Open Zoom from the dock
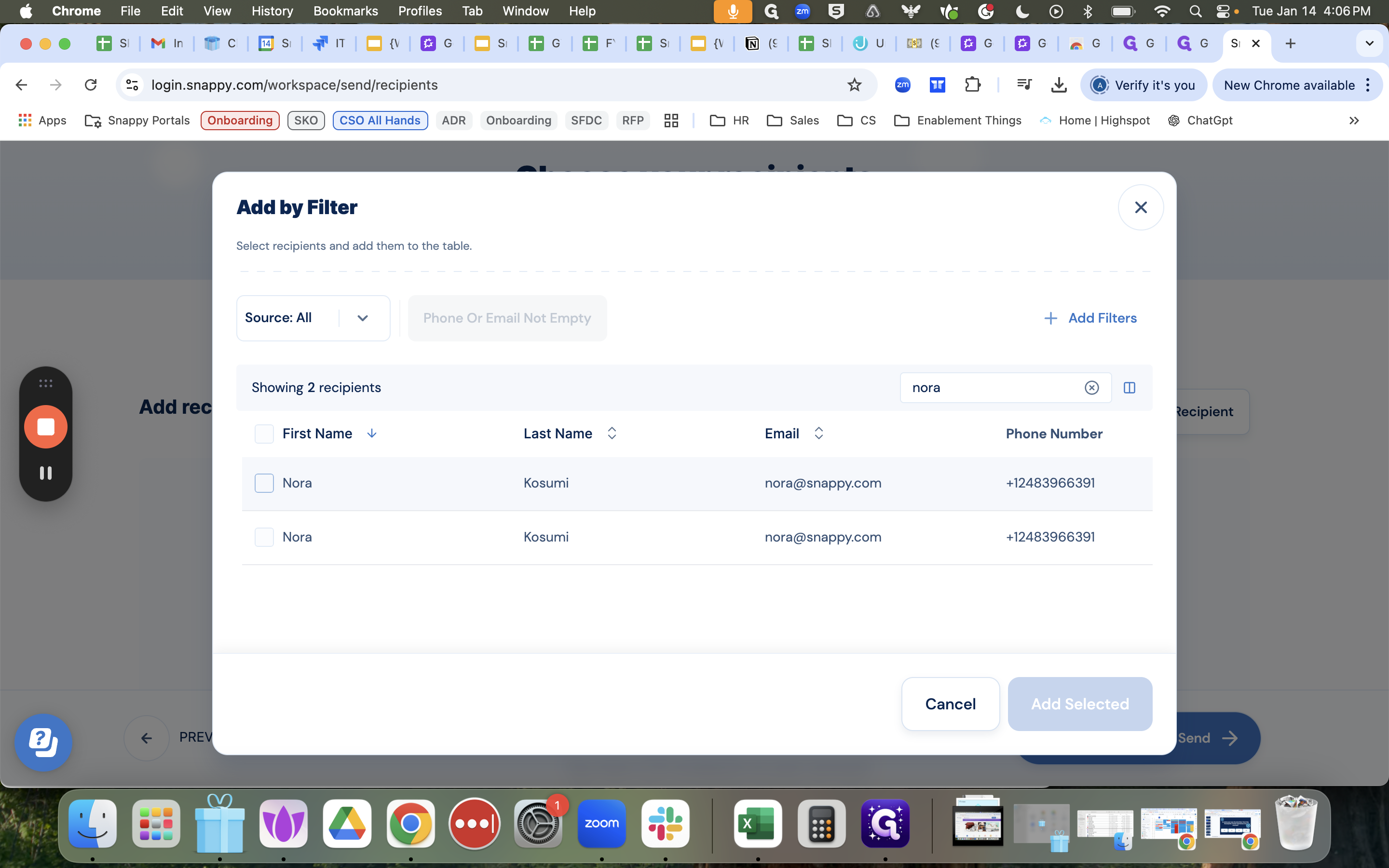Image resolution: width=1389 pixels, height=868 pixels. click(x=601, y=823)
